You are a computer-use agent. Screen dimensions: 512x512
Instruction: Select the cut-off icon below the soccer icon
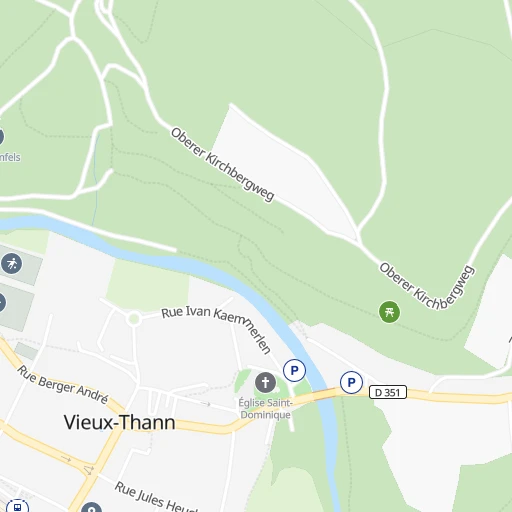2,303
